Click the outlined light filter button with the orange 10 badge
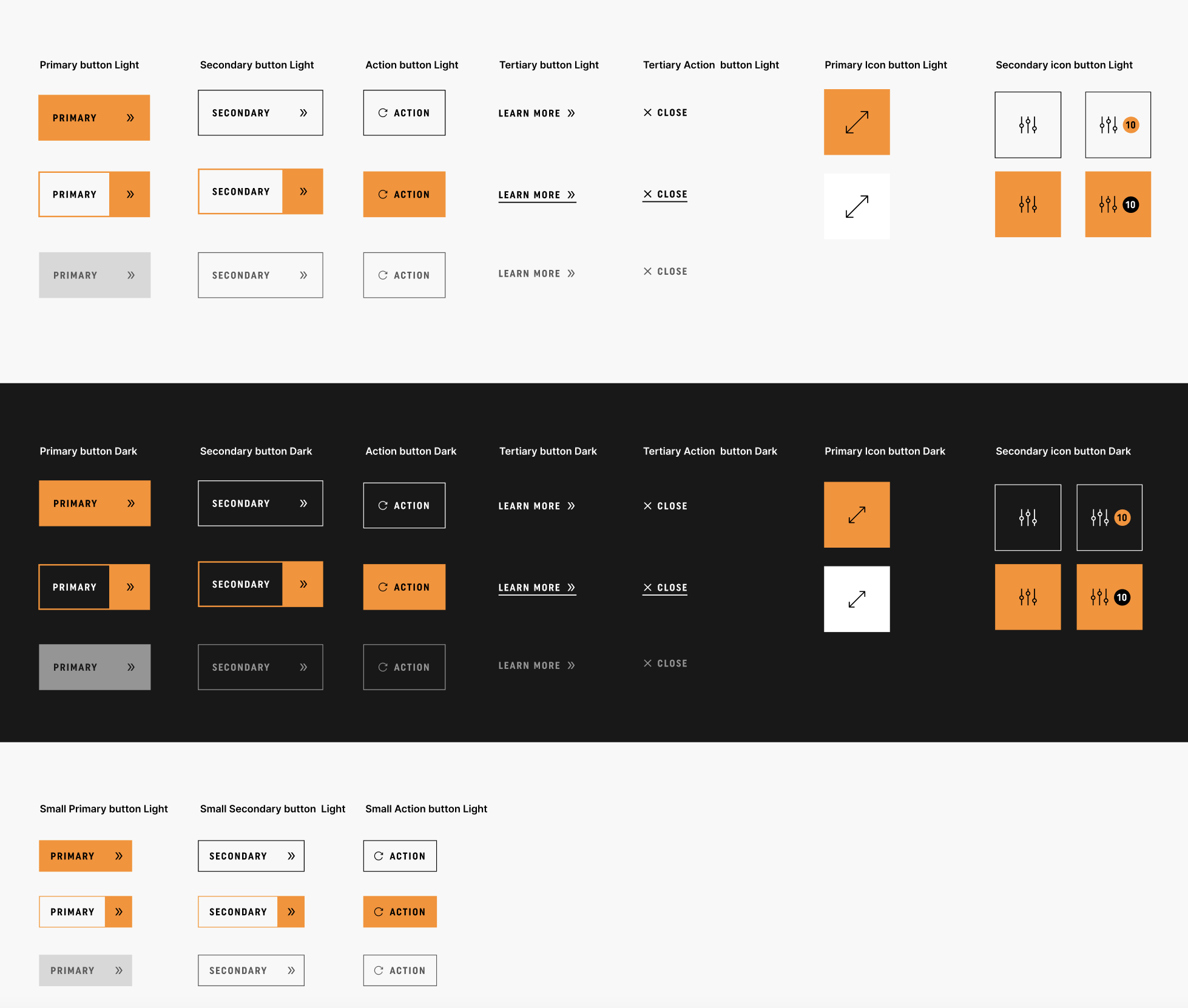The image size is (1188, 1008). [x=1117, y=125]
